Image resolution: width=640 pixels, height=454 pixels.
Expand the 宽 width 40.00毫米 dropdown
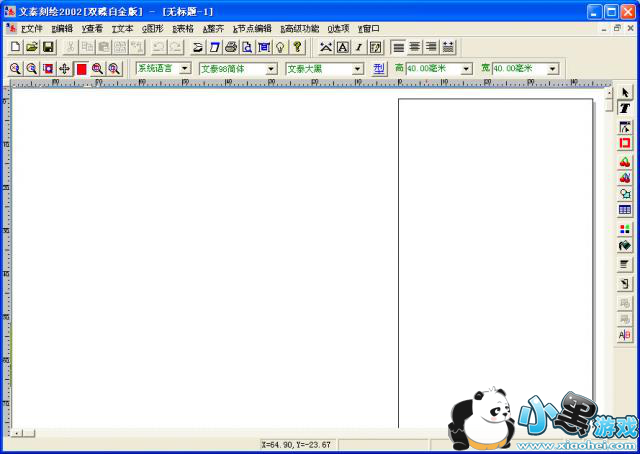pyautogui.click(x=553, y=69)
